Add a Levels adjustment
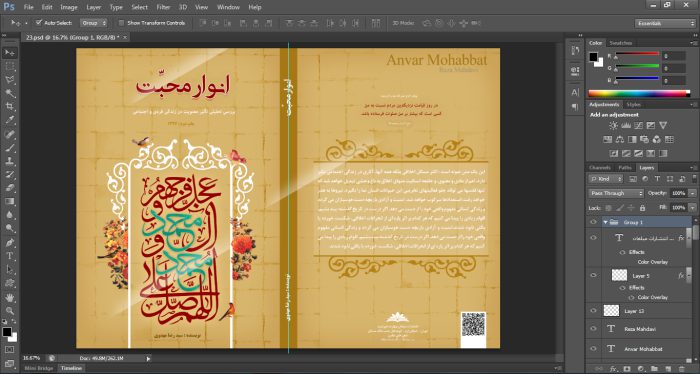This screenshot has height=374, width=700. pos(626,126)
